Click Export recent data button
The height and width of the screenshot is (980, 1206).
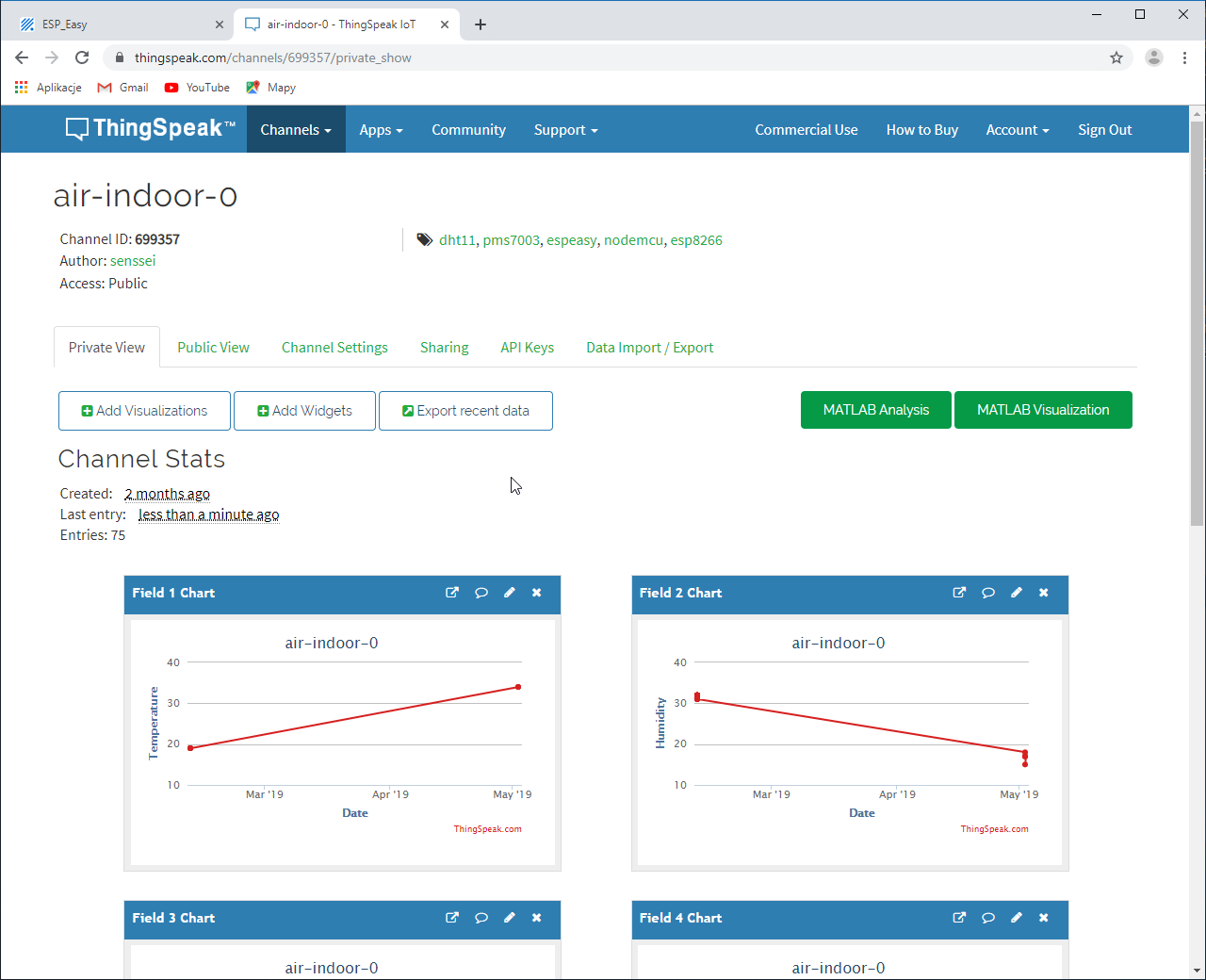click(x=465, y=411)
